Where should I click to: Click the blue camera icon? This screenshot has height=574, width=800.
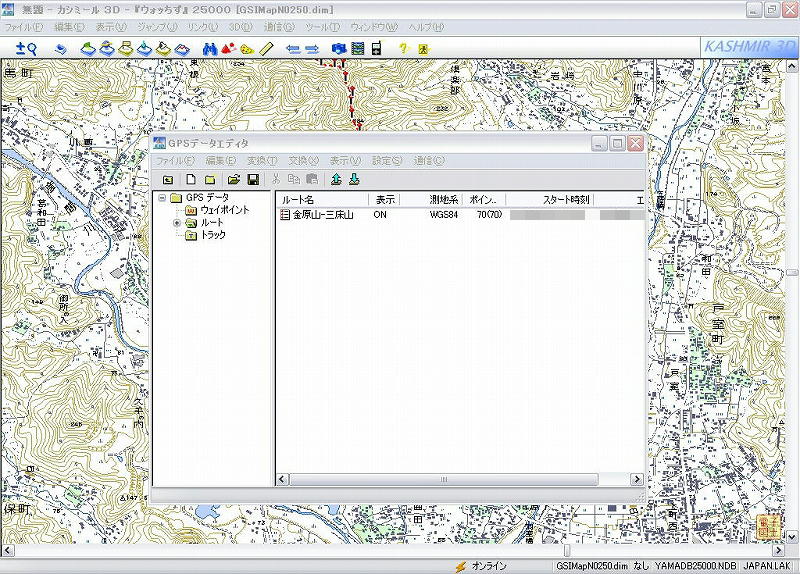click(x=339, y=48)
